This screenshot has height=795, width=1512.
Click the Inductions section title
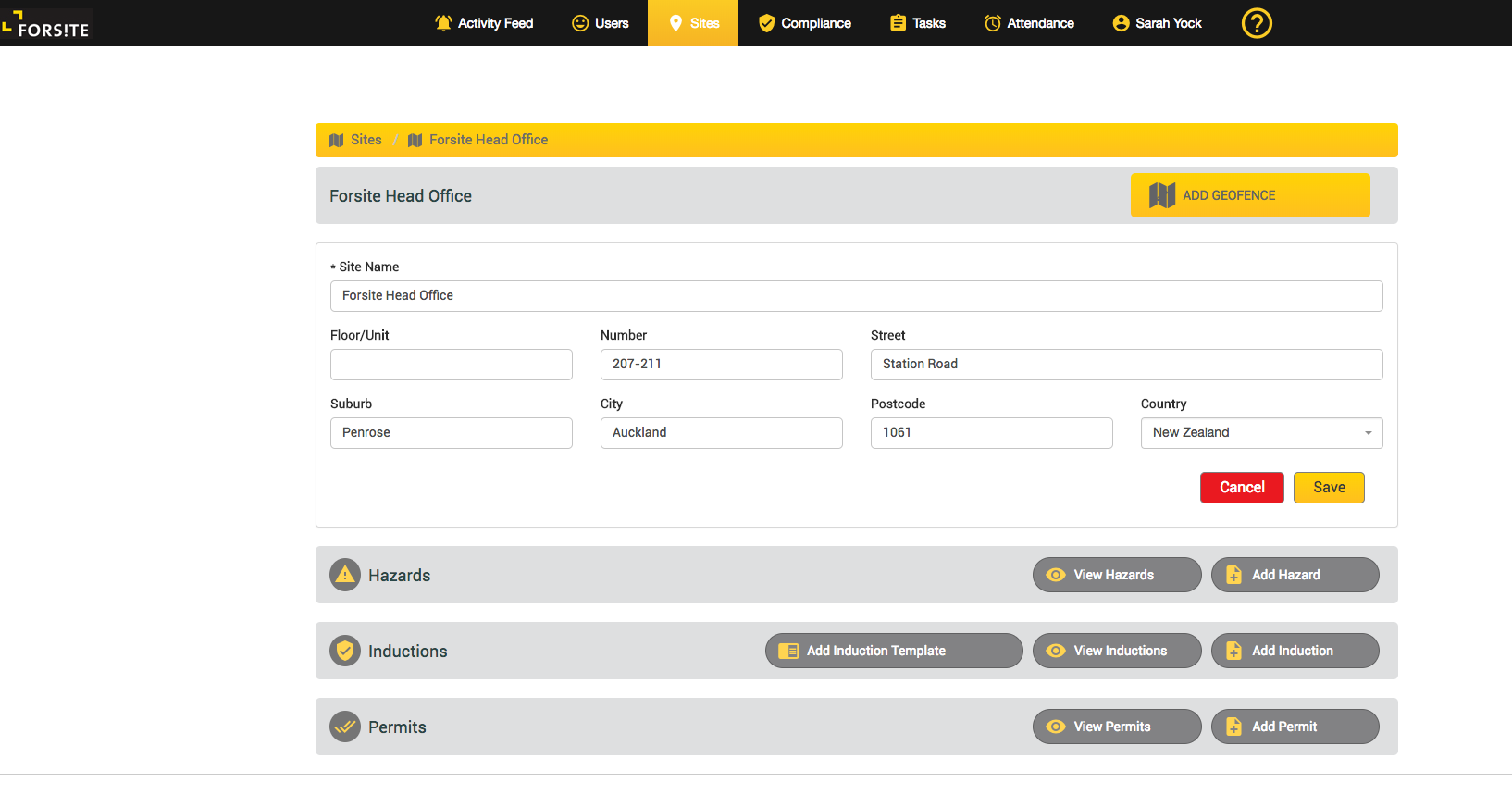pos(407,652)
